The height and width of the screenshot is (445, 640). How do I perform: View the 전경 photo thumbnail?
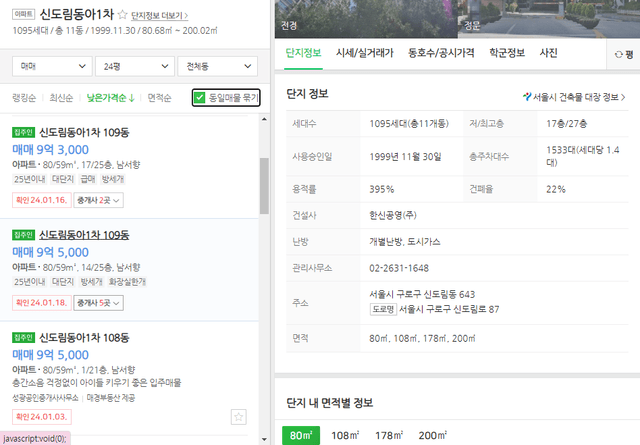(x=366, y=19)
